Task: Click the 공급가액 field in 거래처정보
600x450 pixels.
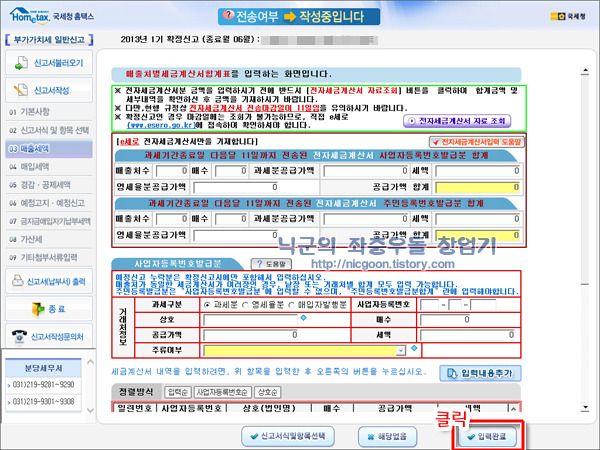Action: pos(250,335)
